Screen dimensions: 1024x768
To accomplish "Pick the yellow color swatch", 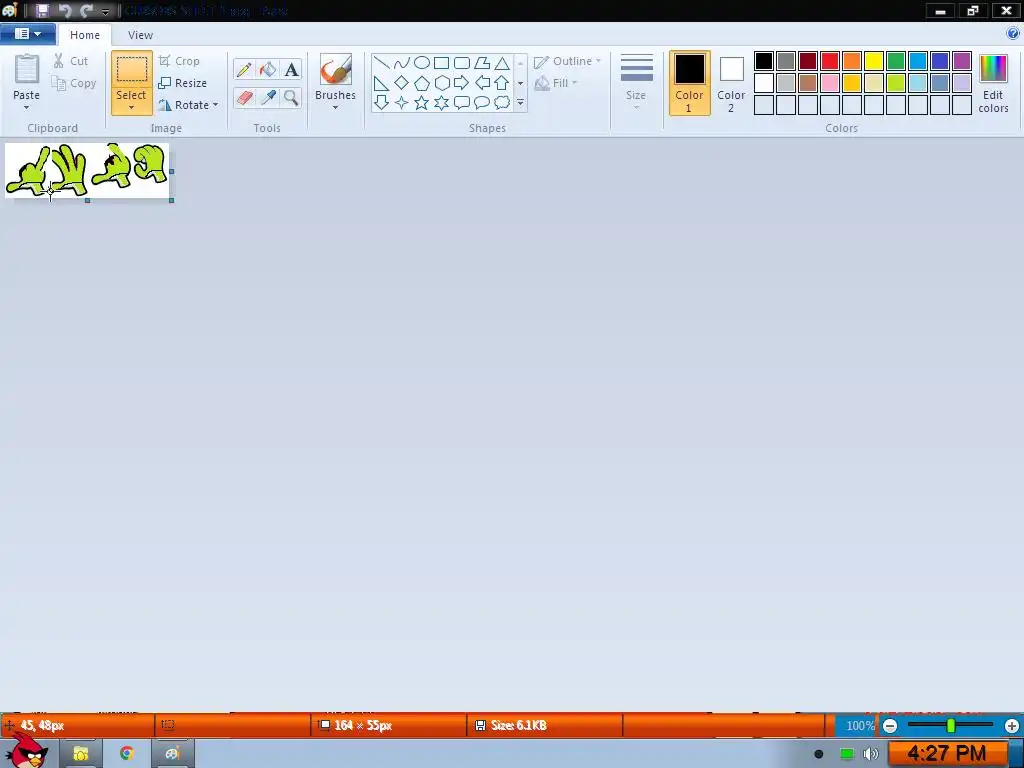I will (874, 61).
